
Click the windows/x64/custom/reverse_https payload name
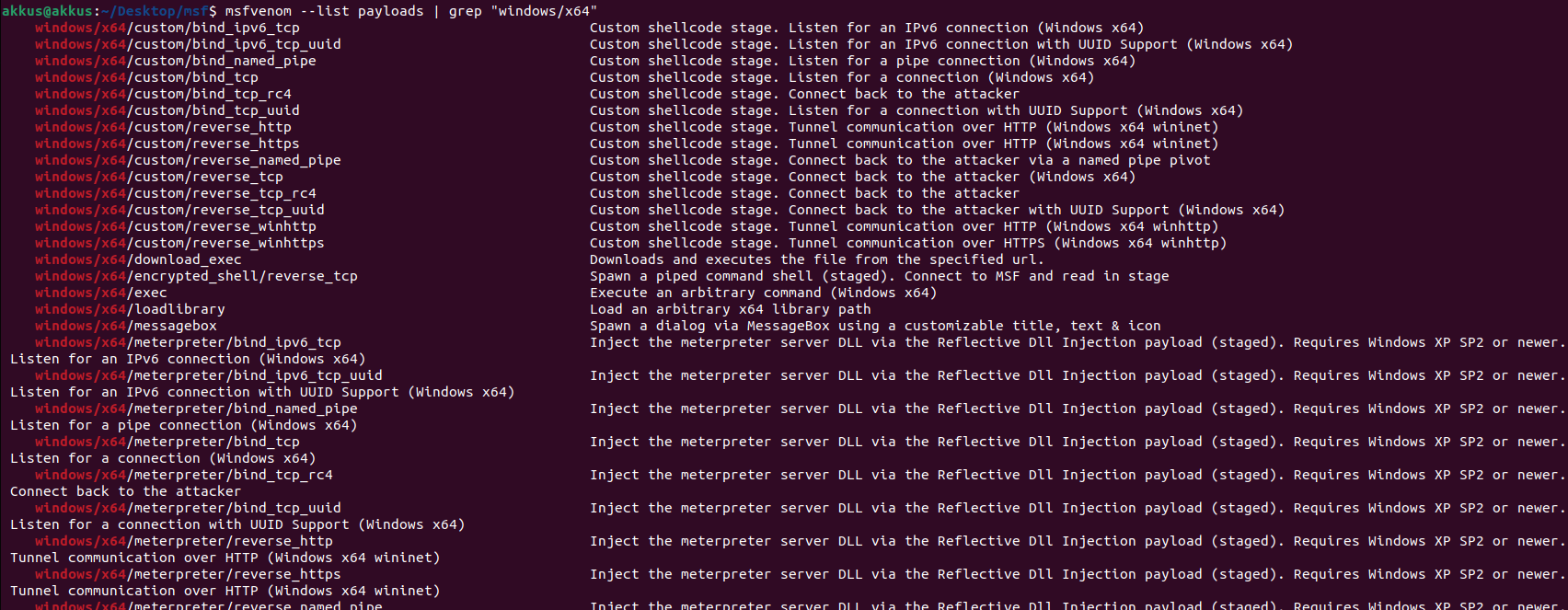click(167, 144)
